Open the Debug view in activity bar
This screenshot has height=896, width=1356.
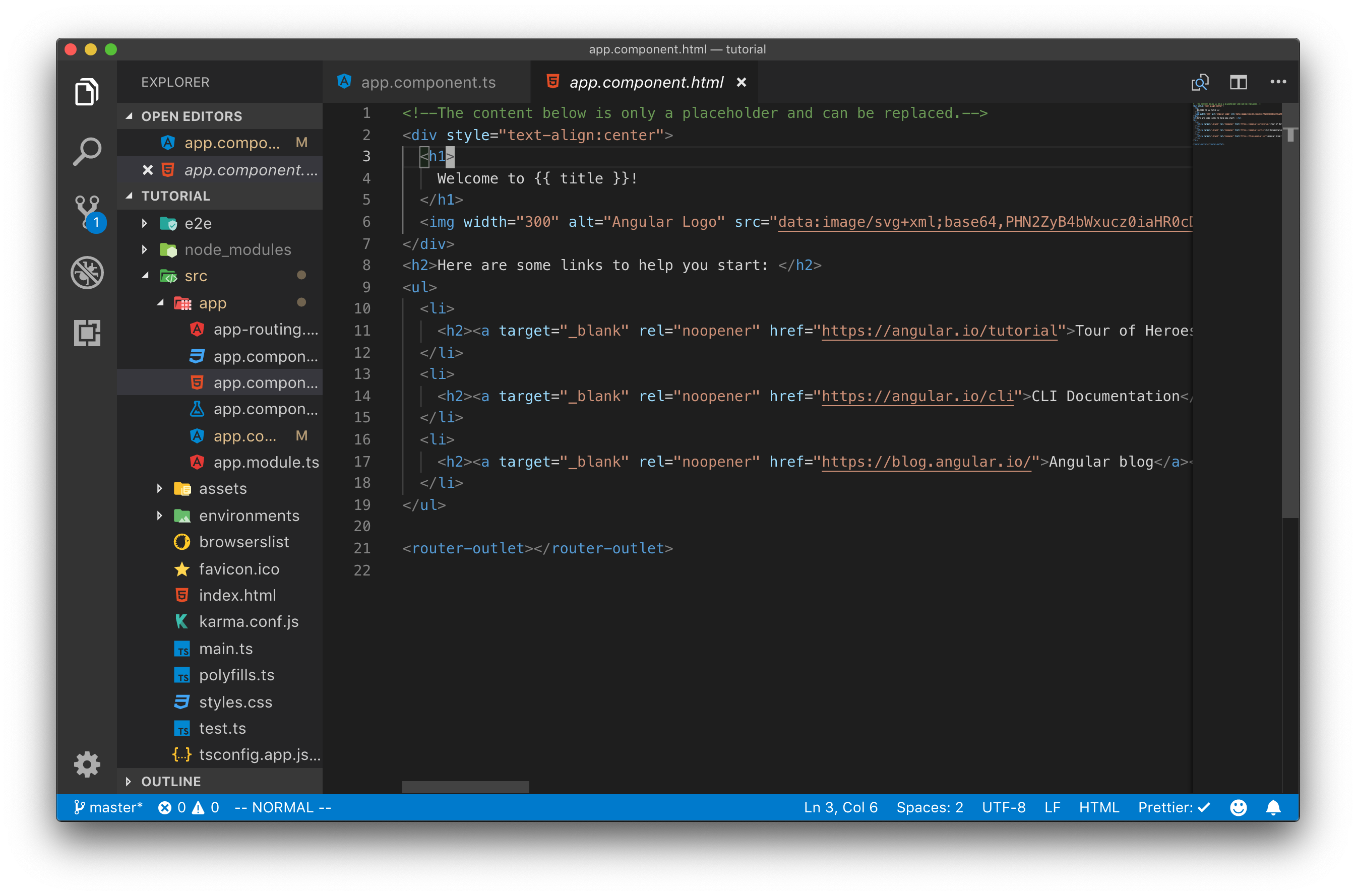tap(87, 273)
